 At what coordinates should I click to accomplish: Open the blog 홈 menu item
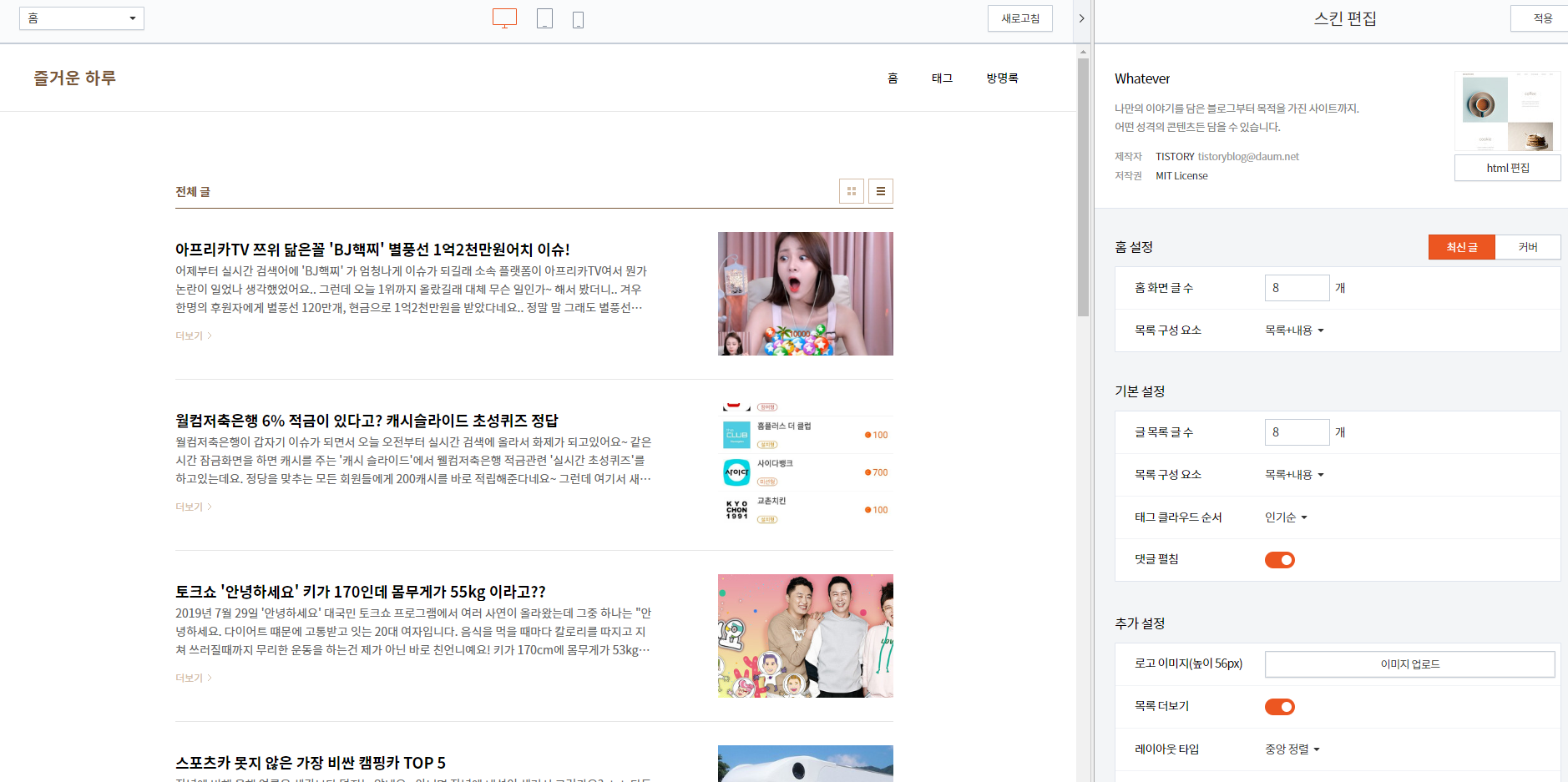click(893, 78)
